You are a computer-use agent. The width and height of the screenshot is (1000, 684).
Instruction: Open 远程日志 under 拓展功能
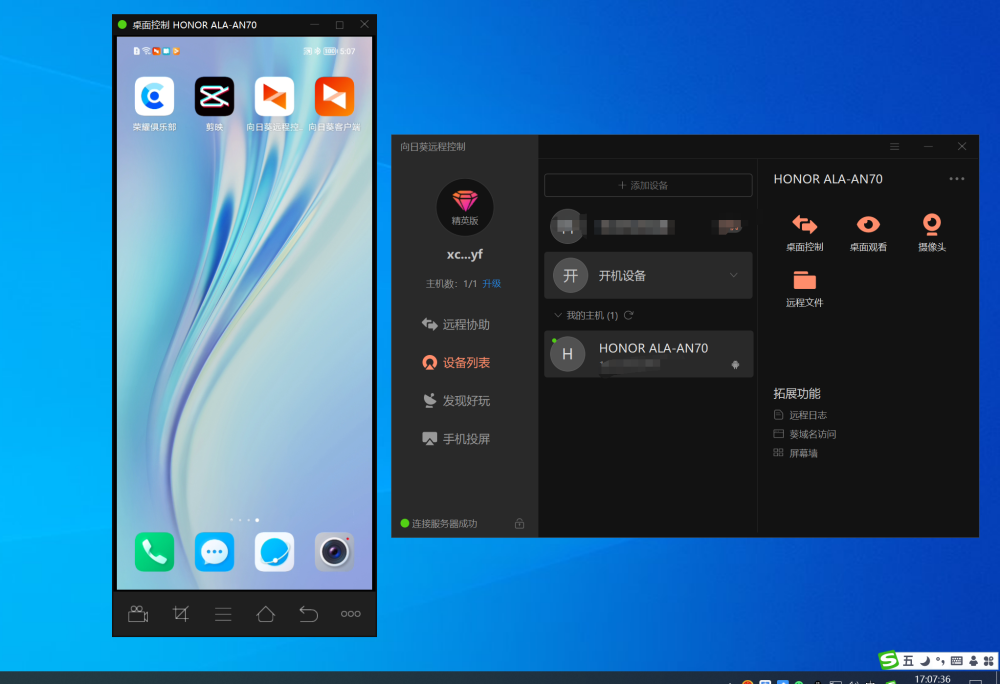tap(800, 415)
